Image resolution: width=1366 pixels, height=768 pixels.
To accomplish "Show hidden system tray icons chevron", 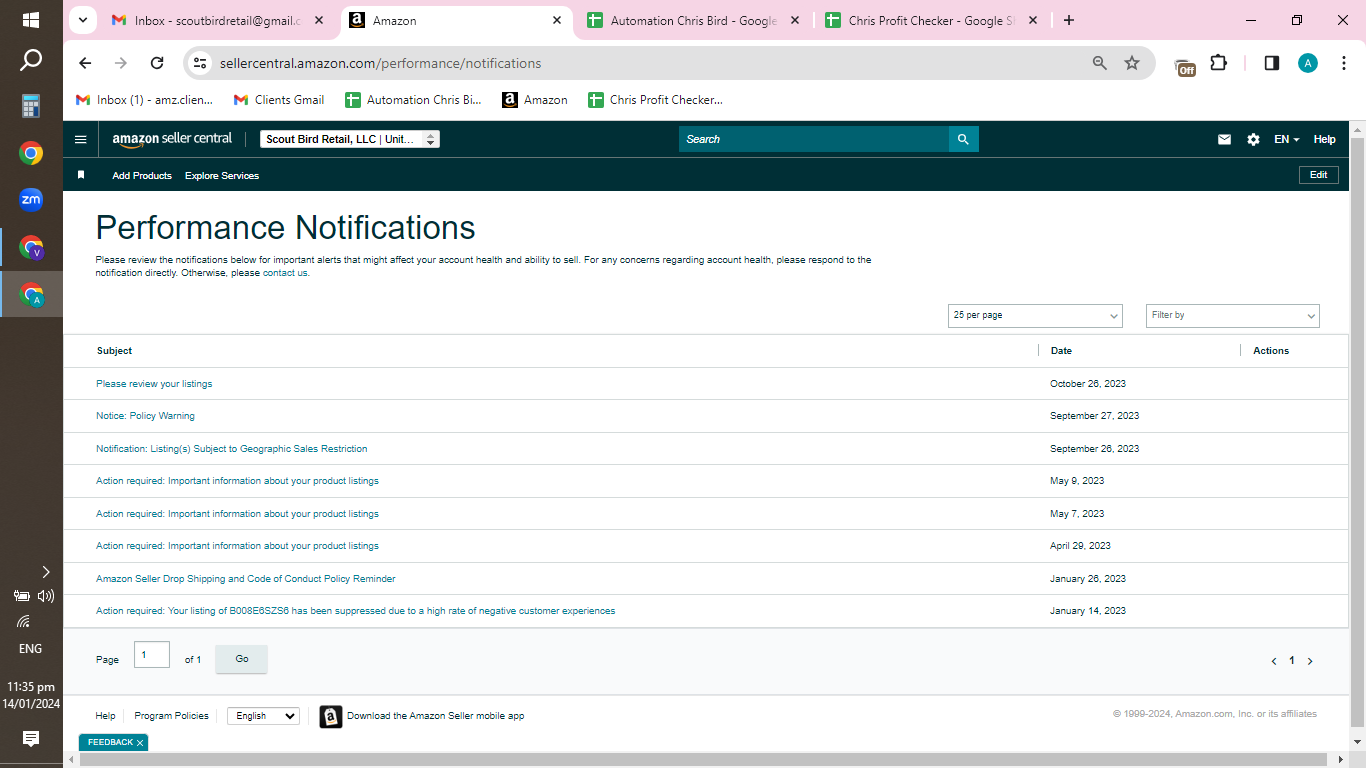I will pos(45,572).
